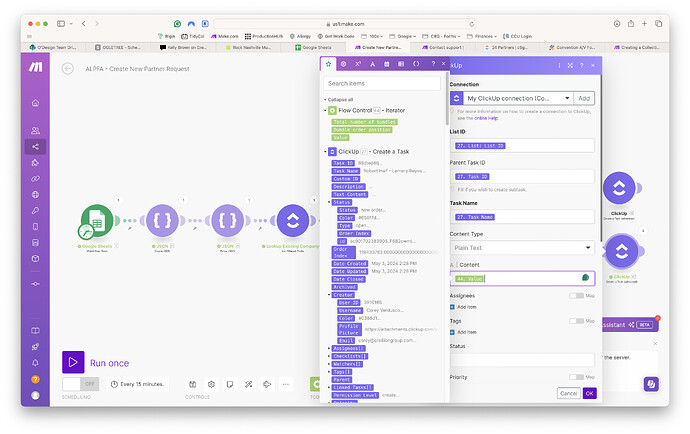
Task: Open Make home from sidebar
Action: (x=35, y=103)
